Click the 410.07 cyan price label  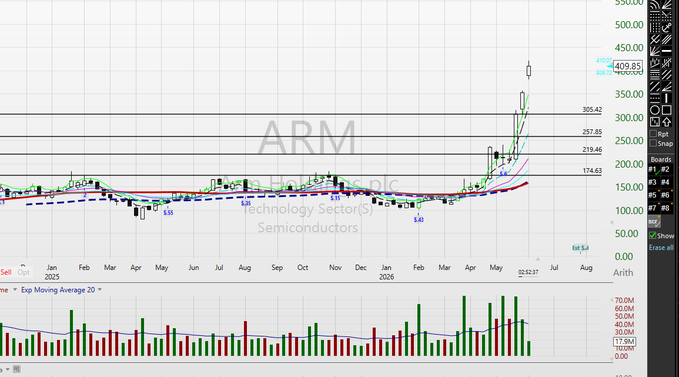click(604, 61)
